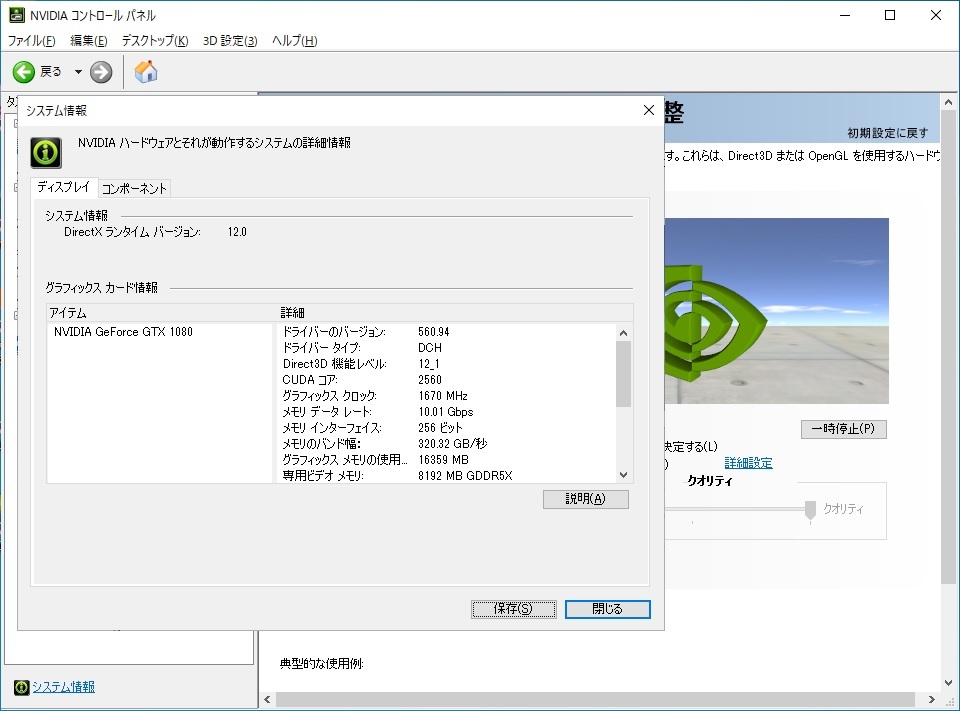Click the quality slider handle
The width and height of the screenshot is (960, 711).
tap(810, 510)
